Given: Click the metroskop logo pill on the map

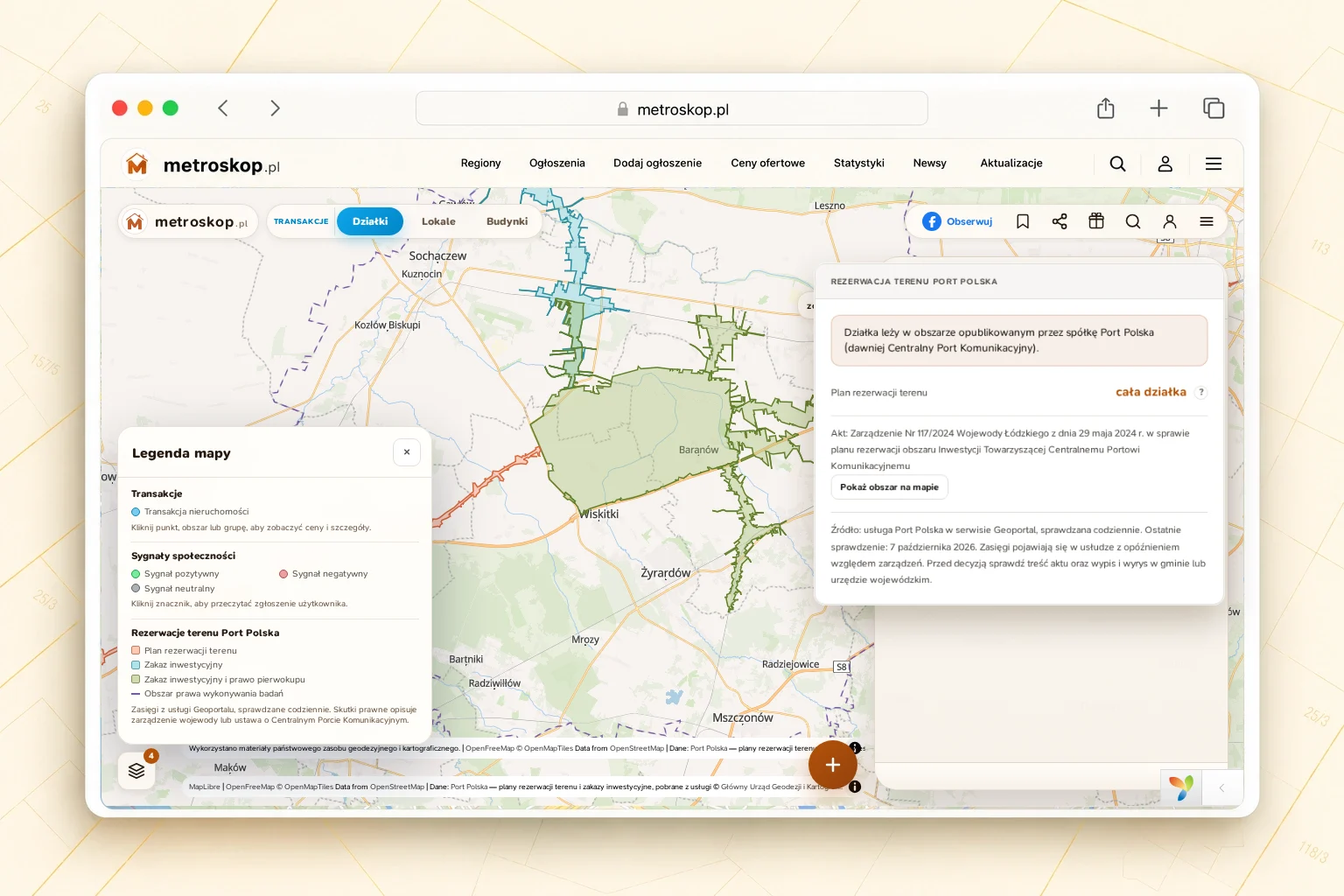Looking at the screenshot, I should click(x=188, y=222).
